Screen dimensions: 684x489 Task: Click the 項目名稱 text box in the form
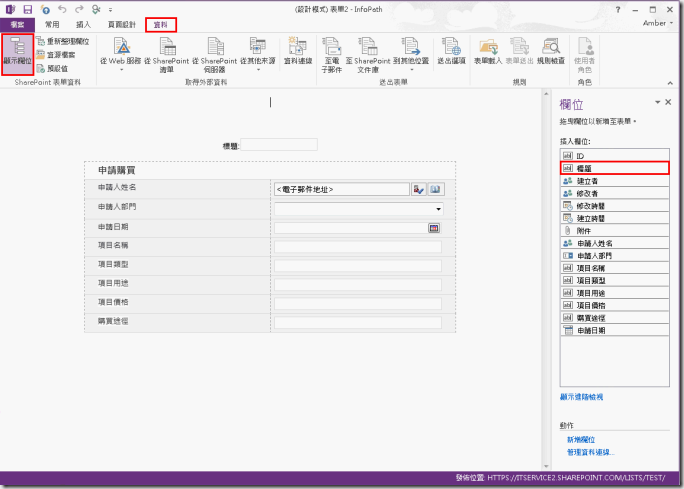pyautogui.click(x=357, y=247)
